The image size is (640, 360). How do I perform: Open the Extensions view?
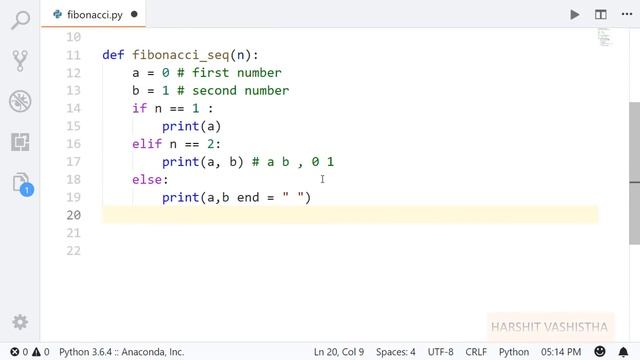[x=20, y=142]
